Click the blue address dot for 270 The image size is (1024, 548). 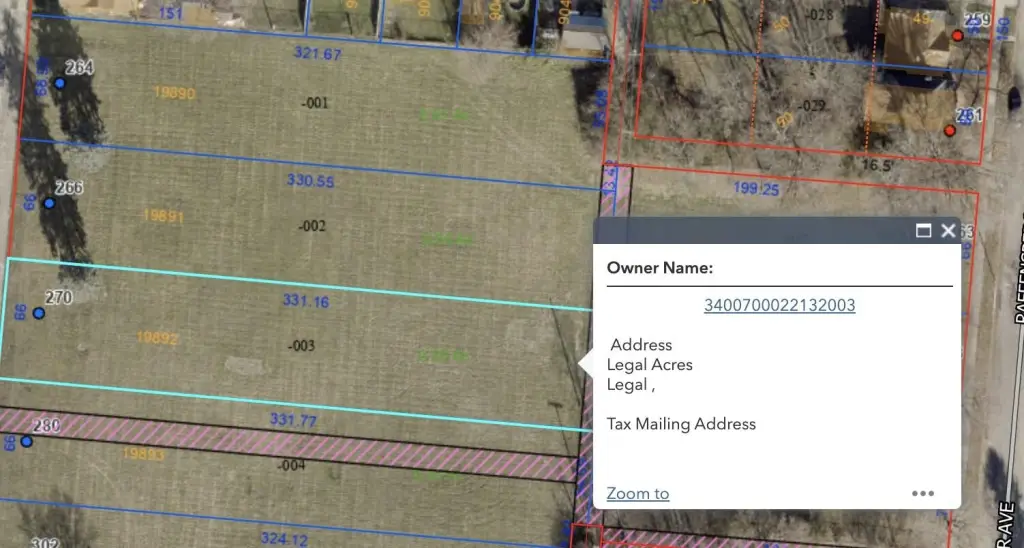[39, 313]
